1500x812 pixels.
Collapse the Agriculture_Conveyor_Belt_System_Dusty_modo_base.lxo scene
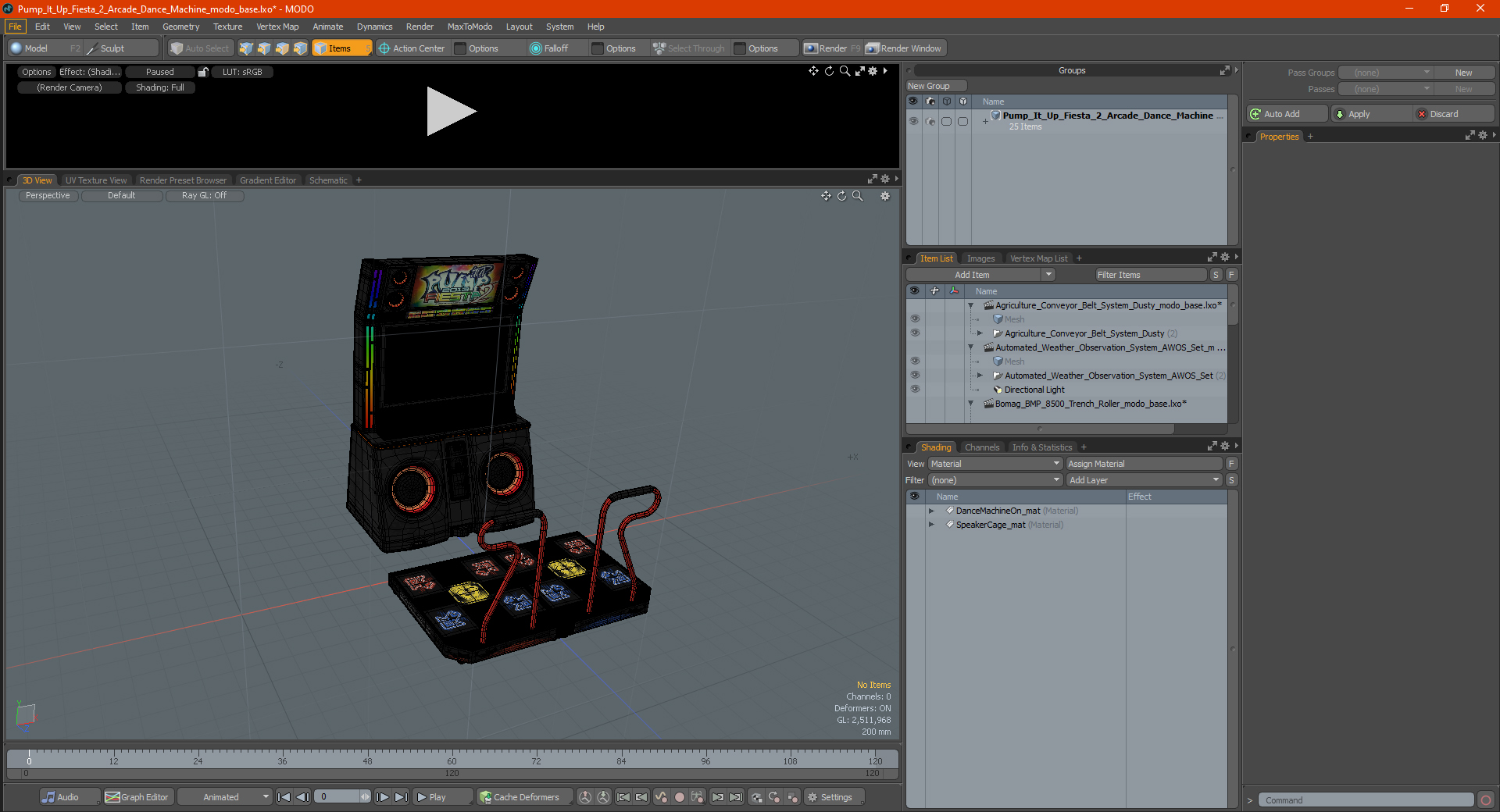pos(971,305)
